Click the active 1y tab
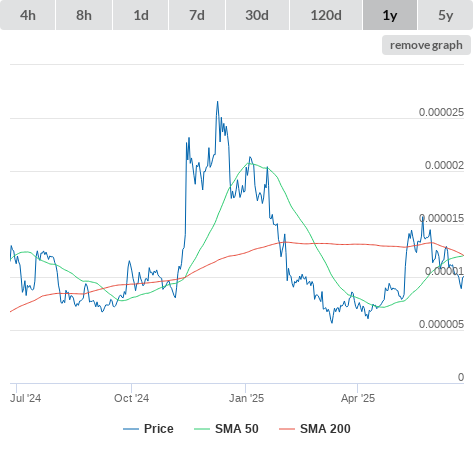The height and width of the screenshot is (455, 474). click(390, 15)
